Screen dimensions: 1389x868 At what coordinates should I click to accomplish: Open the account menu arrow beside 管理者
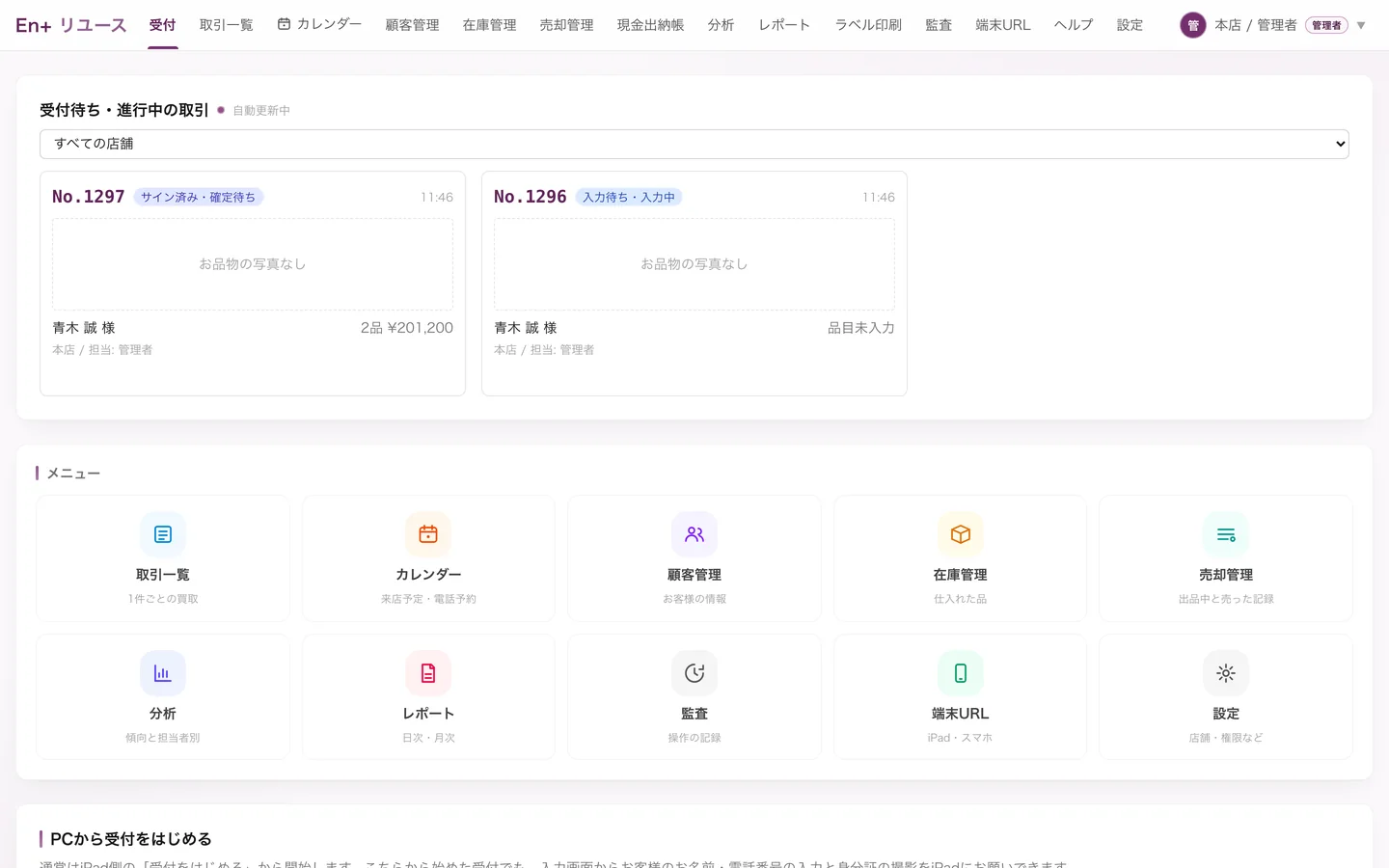(1361, 25)
